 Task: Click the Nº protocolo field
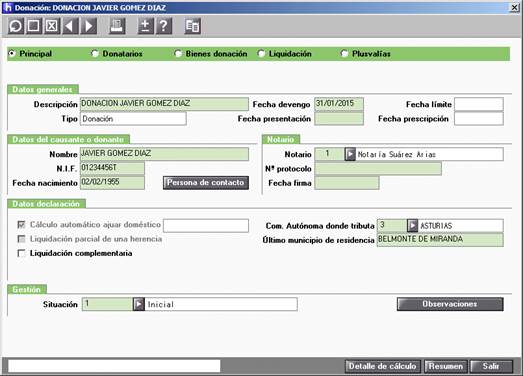click(378, 168)
